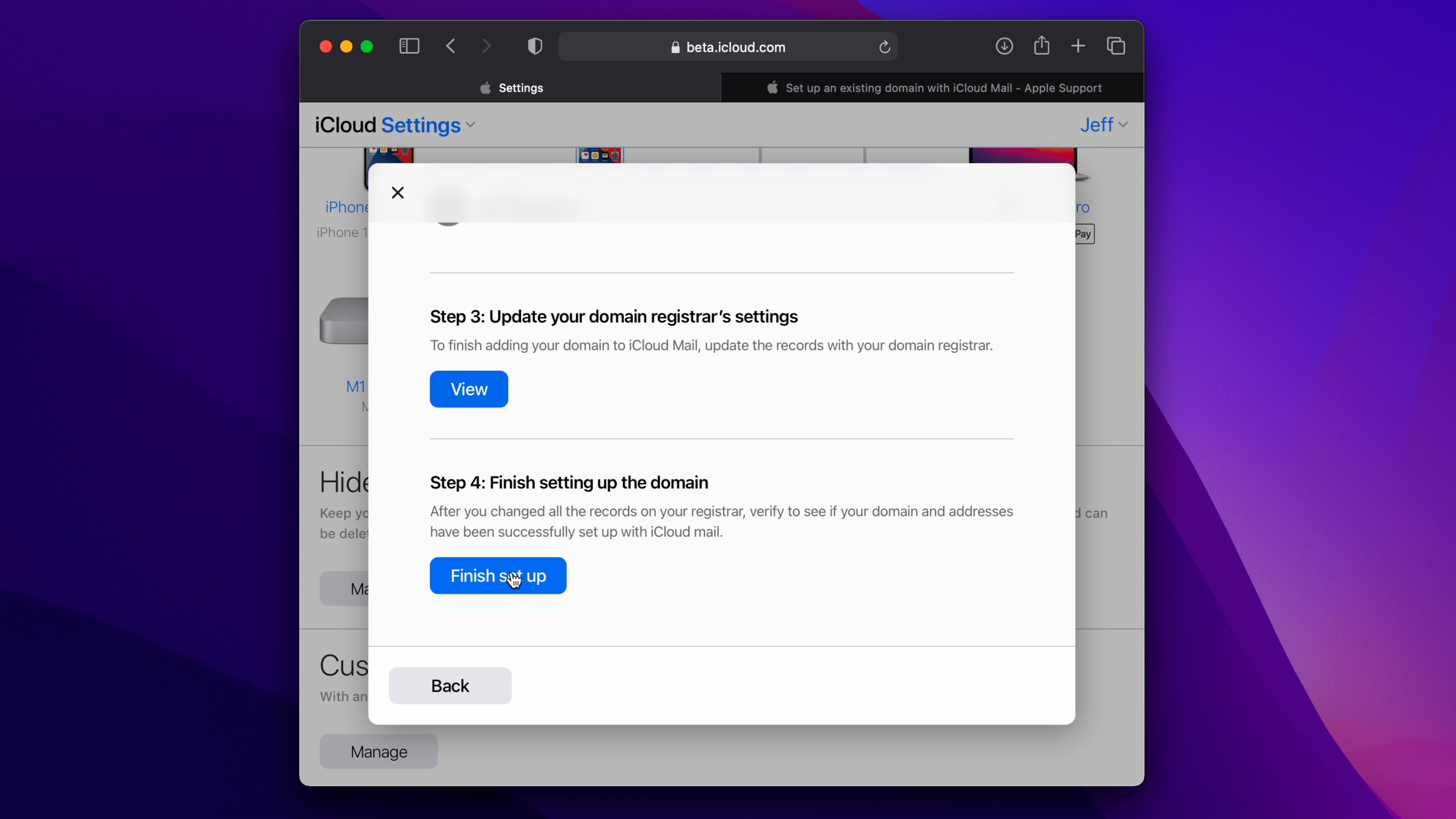The height and width of the screenshot is (819, 1456).
Task: Click the View button under Step 3
Action: pyautogui.click(x=469, y=389)
